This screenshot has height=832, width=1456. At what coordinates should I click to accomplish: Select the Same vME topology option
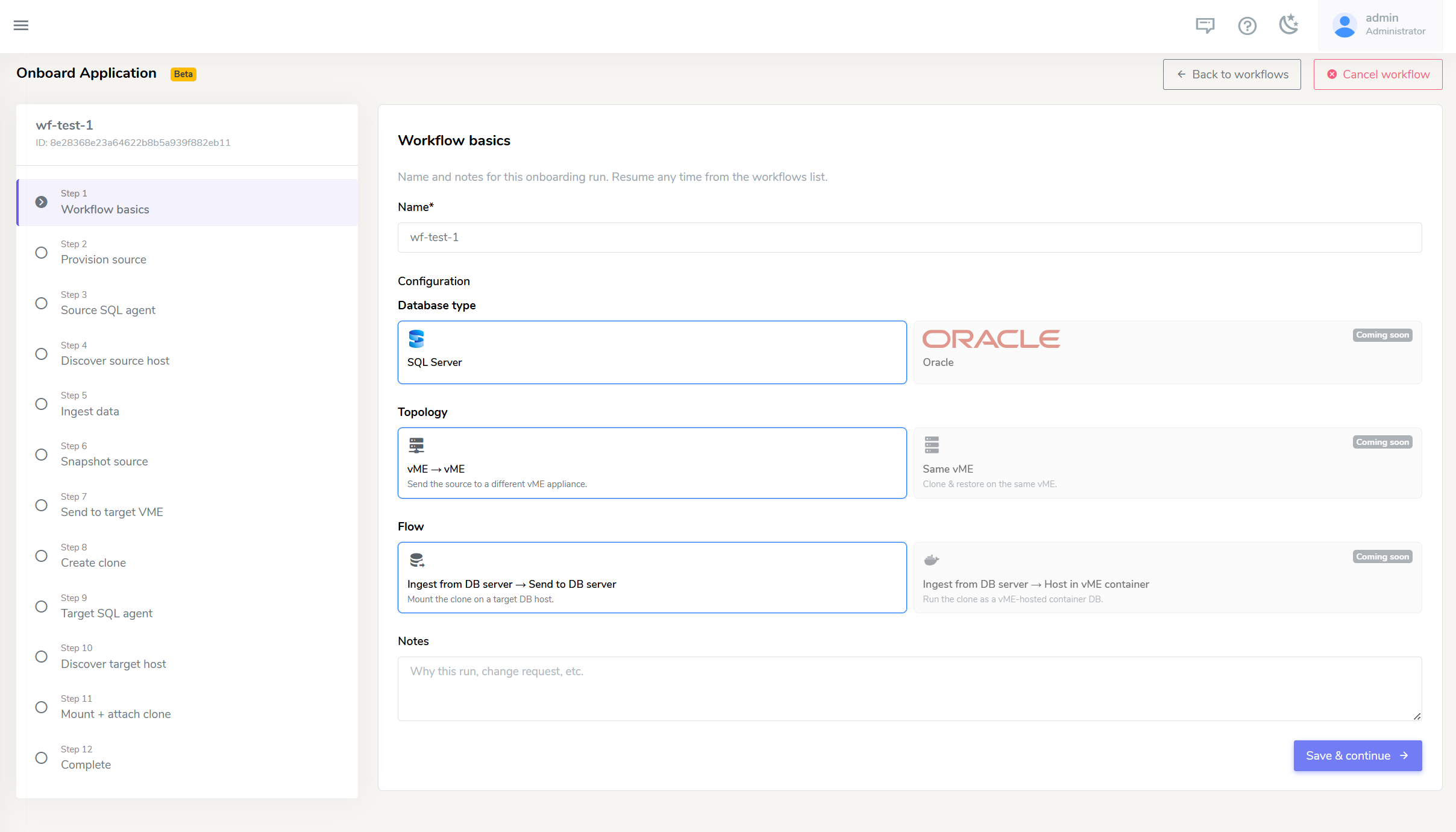[x=1167, y=463]
